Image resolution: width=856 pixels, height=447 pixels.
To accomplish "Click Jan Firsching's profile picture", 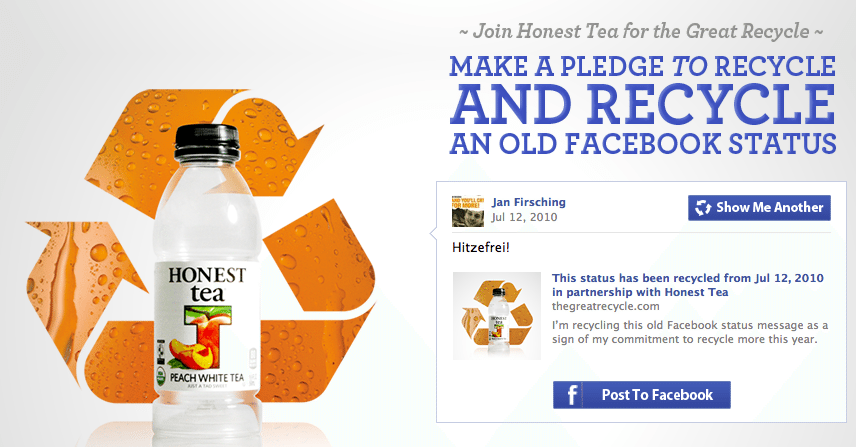I will coord(468,211).
